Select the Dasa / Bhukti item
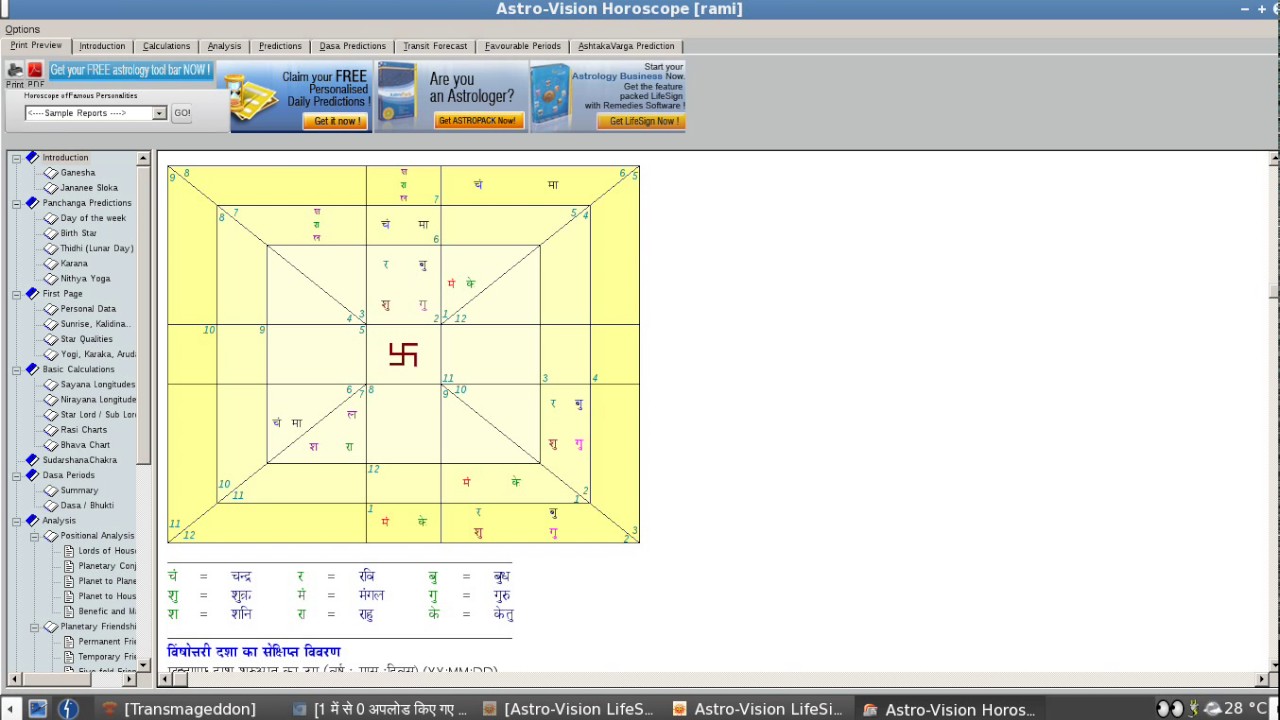 tap(87, 506)
